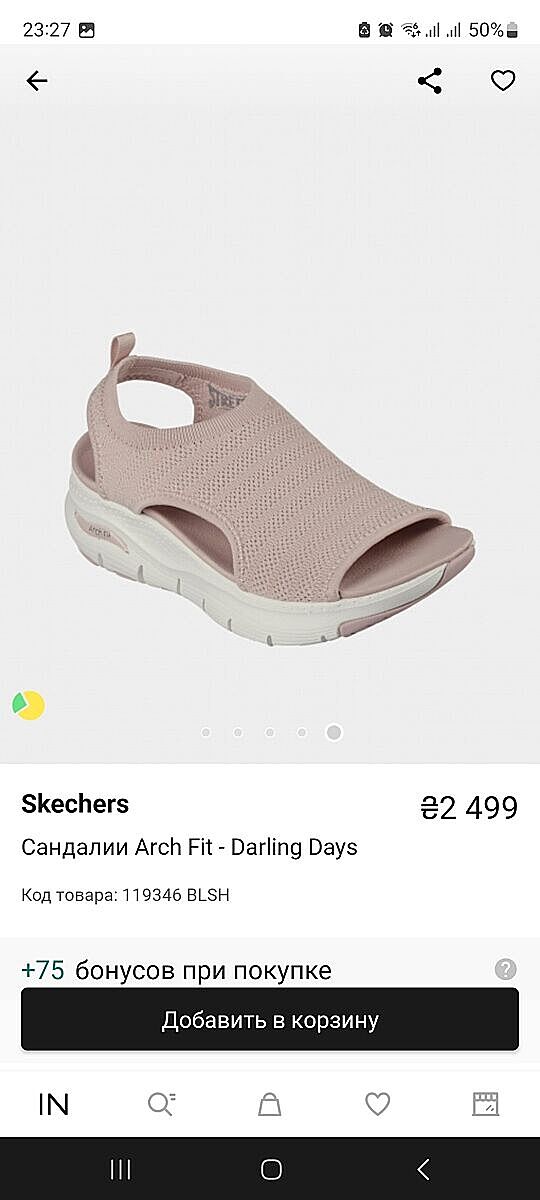Open wishlist heart in bottom navigation
The width and height of the screenshot is (540, 1200).
click(378, 1104)
